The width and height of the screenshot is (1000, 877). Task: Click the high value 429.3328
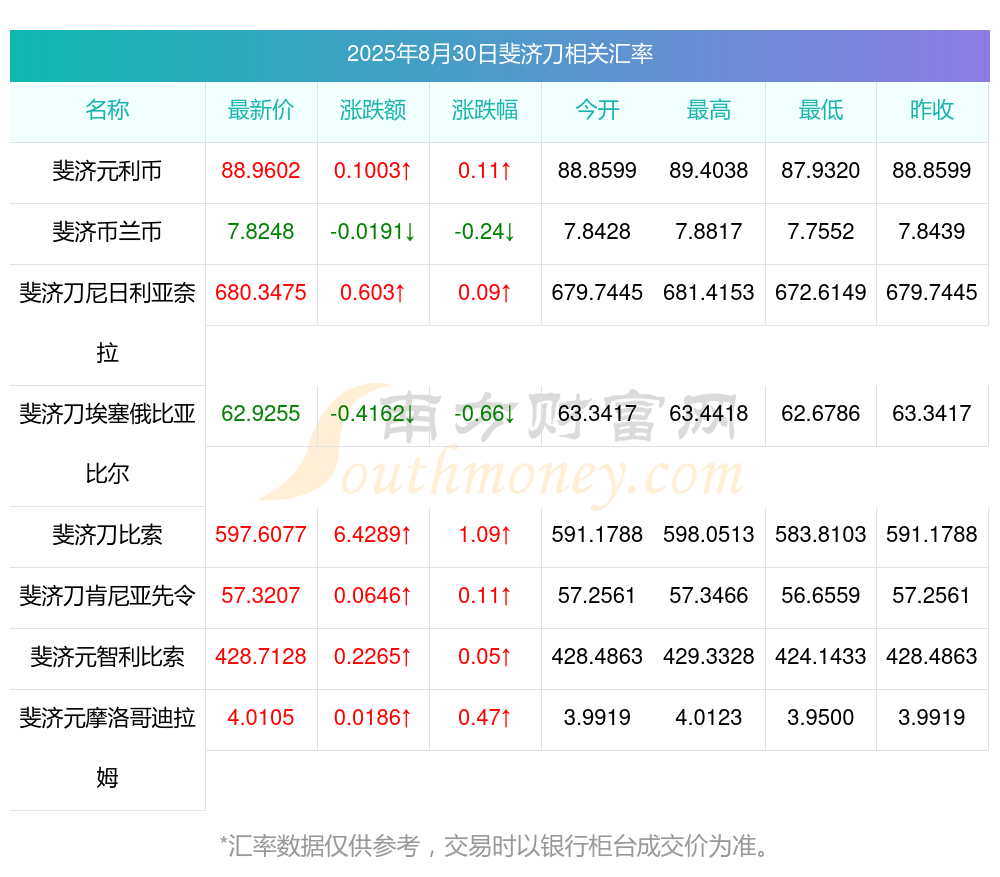coord(709,656)
